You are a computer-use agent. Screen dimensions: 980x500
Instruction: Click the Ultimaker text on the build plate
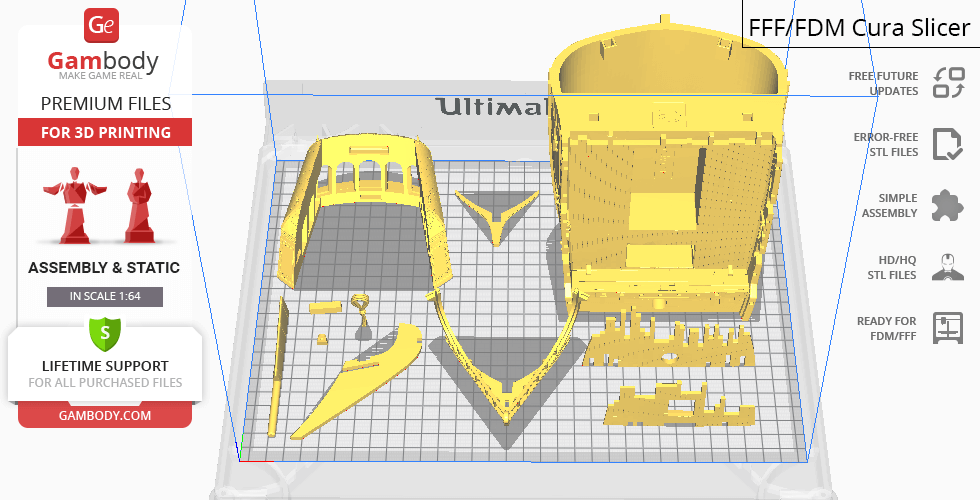[x=490, y=107]
